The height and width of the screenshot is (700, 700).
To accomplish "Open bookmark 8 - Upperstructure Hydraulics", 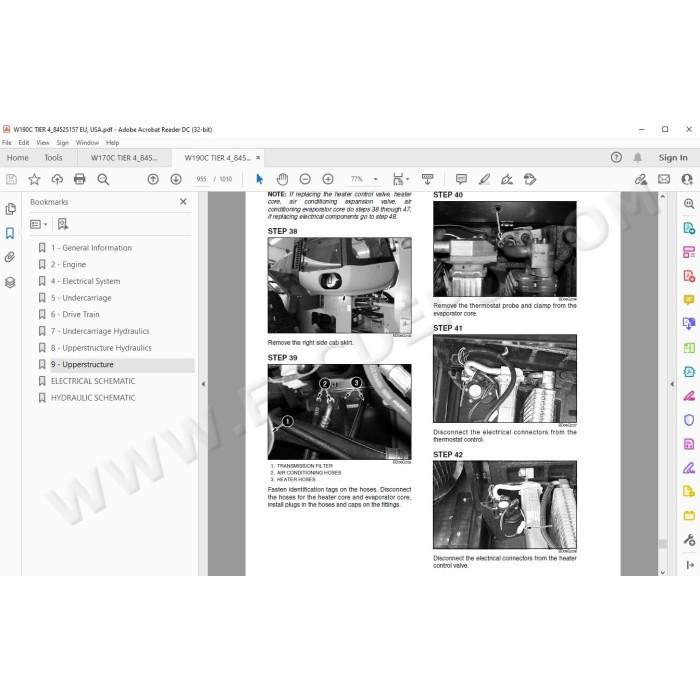I will (101, 348).
